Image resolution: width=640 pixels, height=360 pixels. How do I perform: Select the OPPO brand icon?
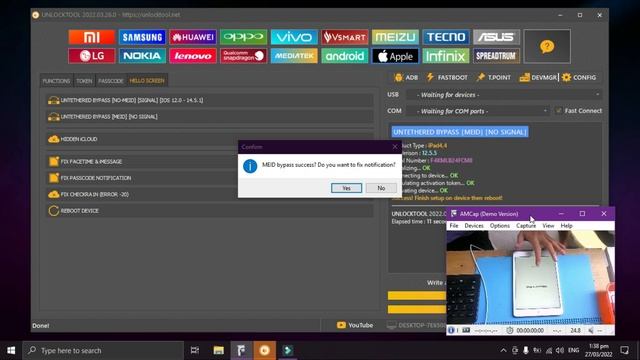click(243, 37)
